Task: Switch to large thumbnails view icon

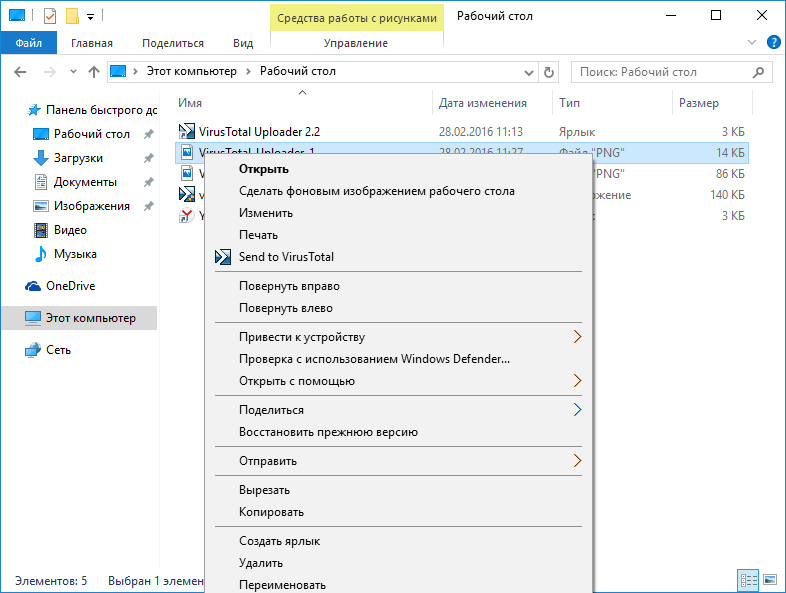Action: click(769, 580)
